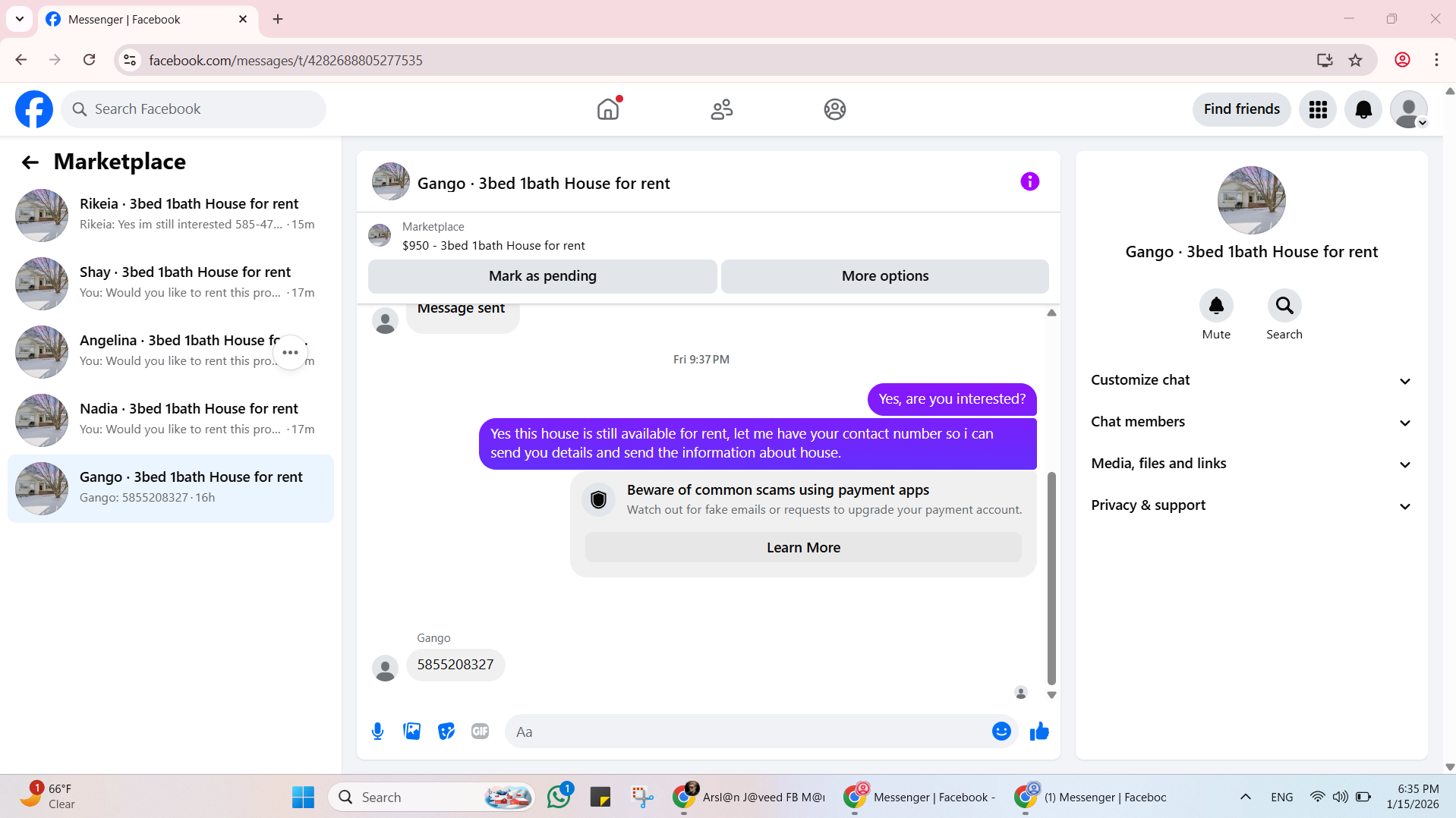The image size is (1456, 818).
Task: Open Facebook home logo
Action: [34, 109]
